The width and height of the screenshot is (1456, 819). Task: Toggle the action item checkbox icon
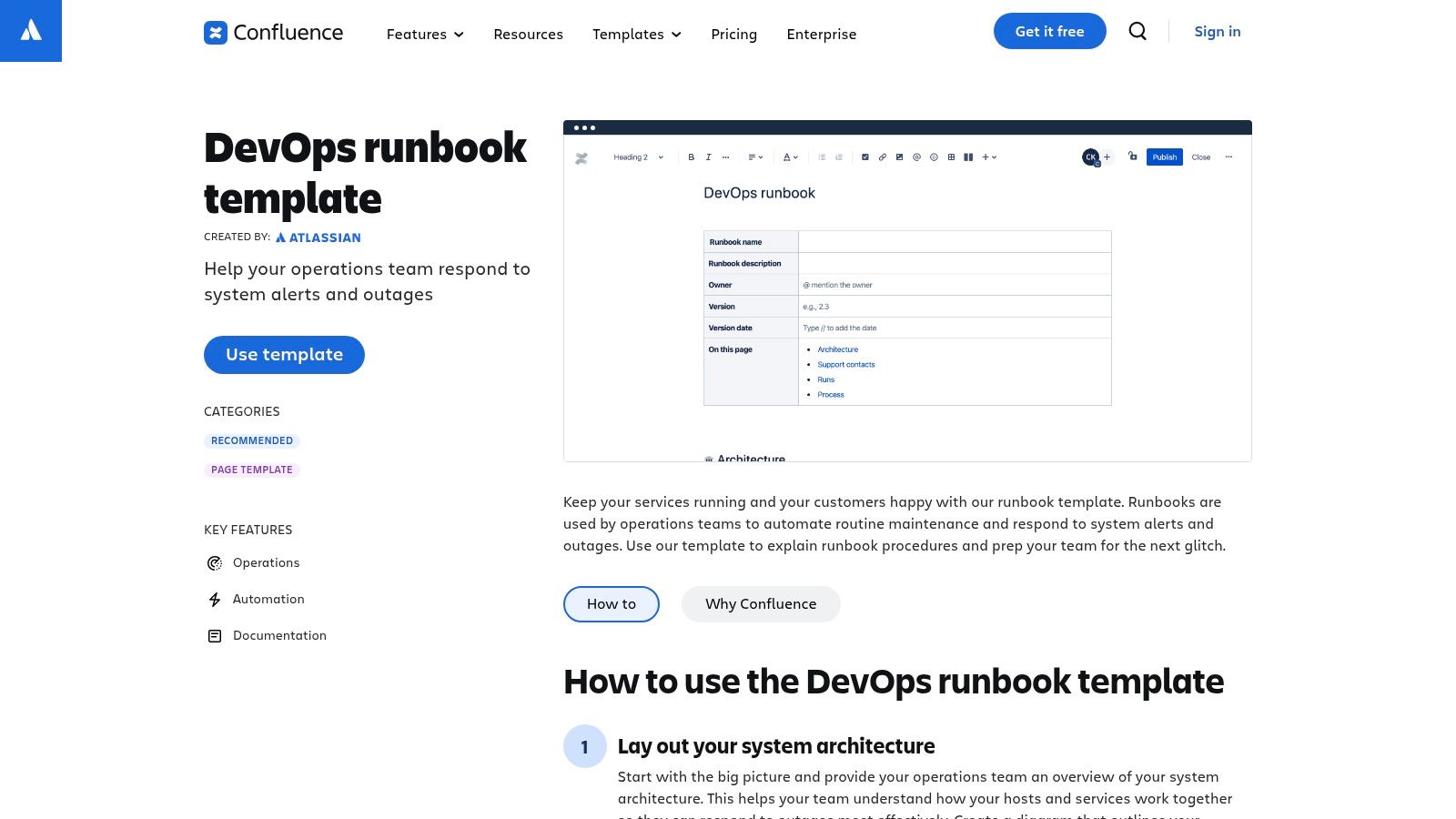[864, 157]
